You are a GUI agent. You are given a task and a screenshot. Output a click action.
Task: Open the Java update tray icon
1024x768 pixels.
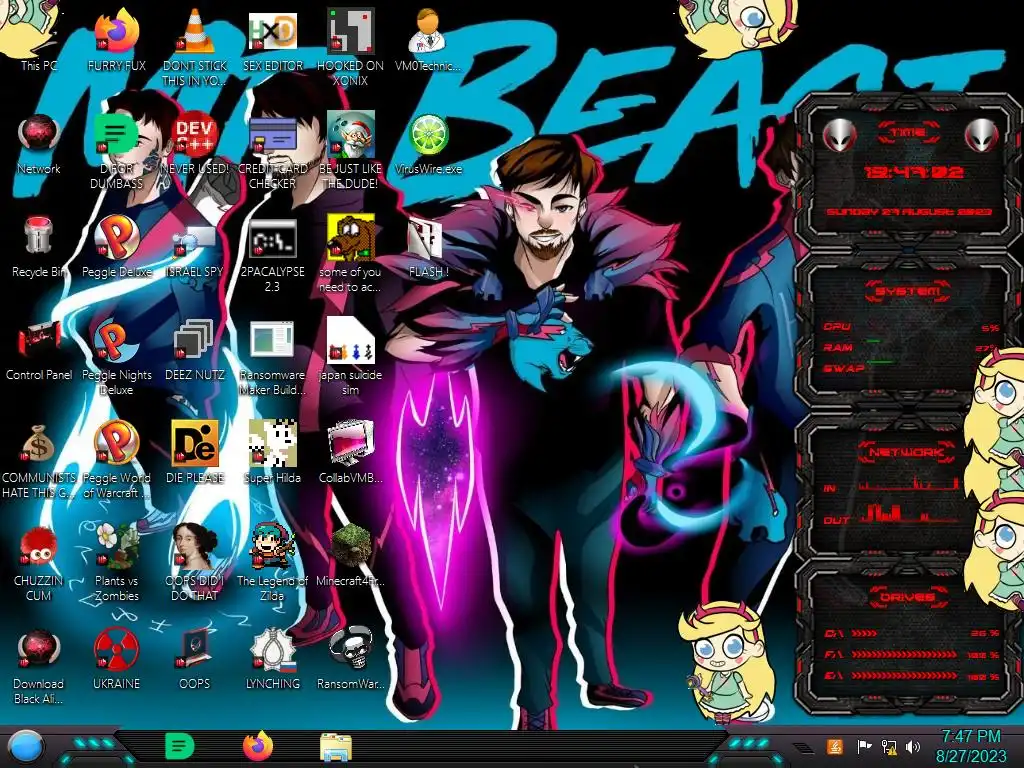tap(835, 746)
